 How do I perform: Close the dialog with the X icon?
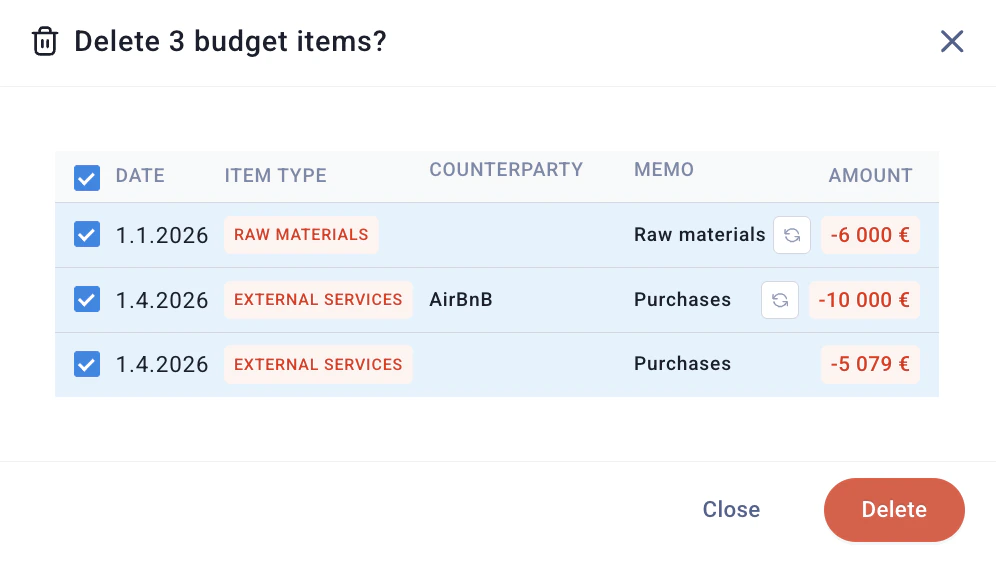point(952,42)
